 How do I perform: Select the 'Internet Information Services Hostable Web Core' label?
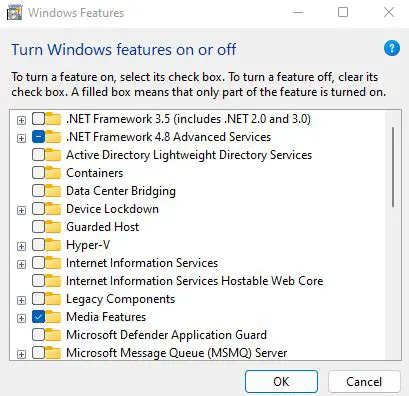click(x=195, y=281)
